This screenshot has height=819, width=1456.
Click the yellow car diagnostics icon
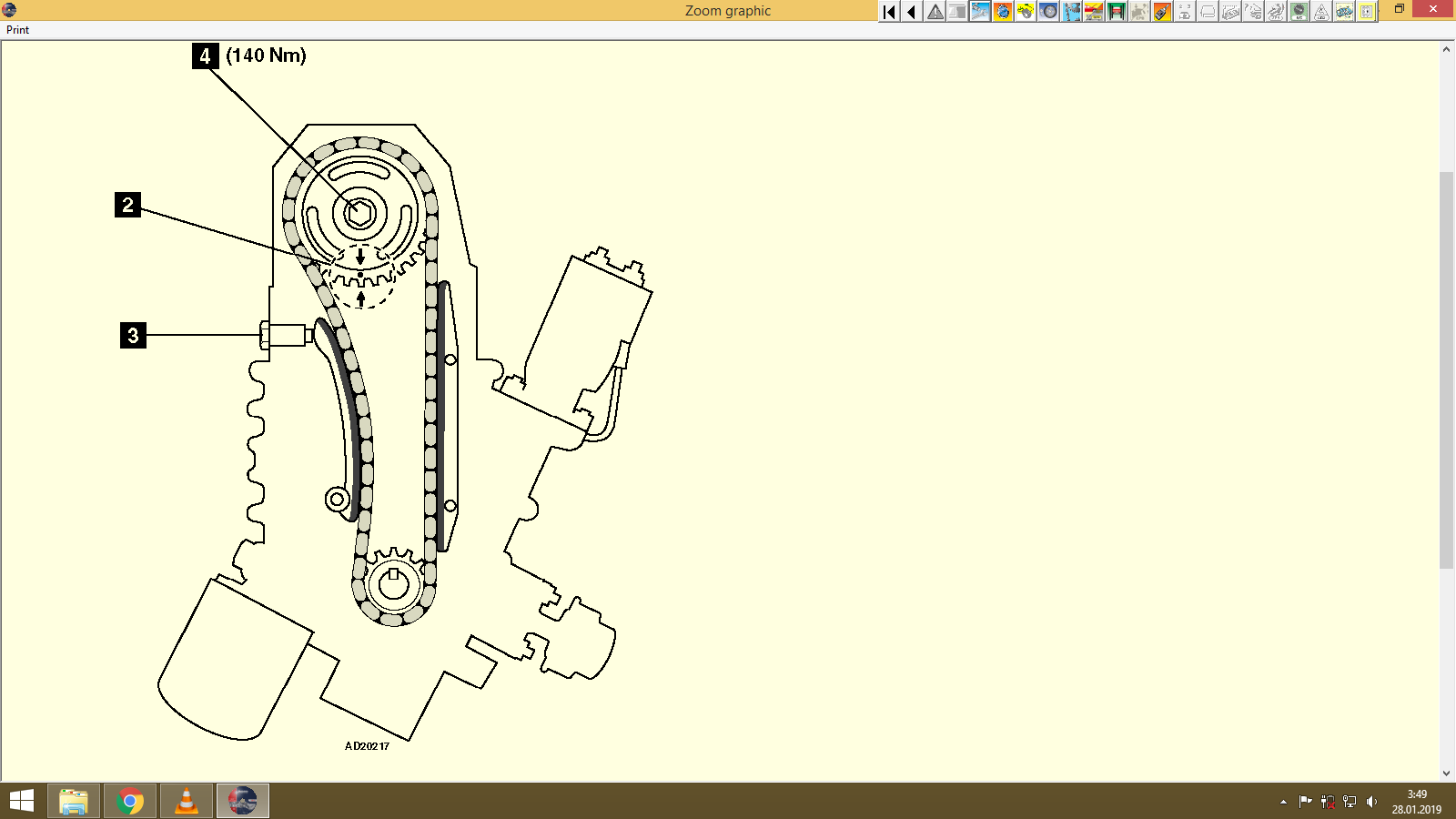1026,12
